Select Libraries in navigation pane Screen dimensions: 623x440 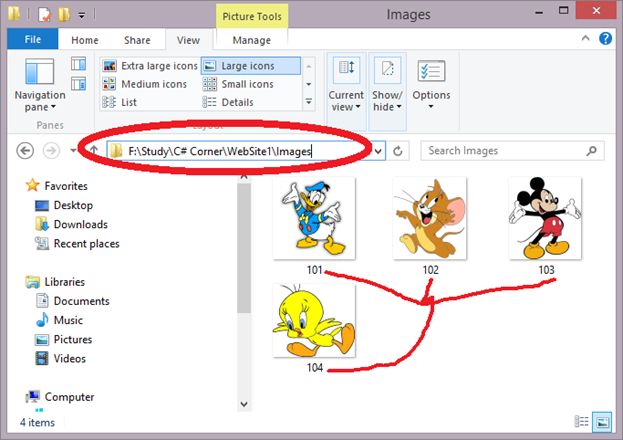(x=55, y=282)
